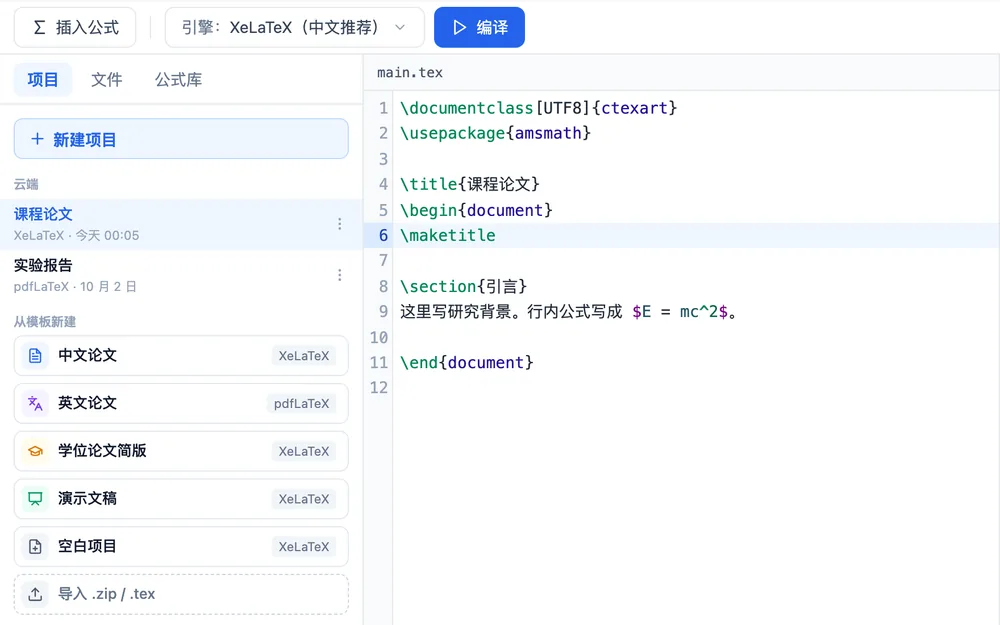Click the document icon of 中文论文 template
The height and width of the screenshot is (625, 1000).
[35, 355]
